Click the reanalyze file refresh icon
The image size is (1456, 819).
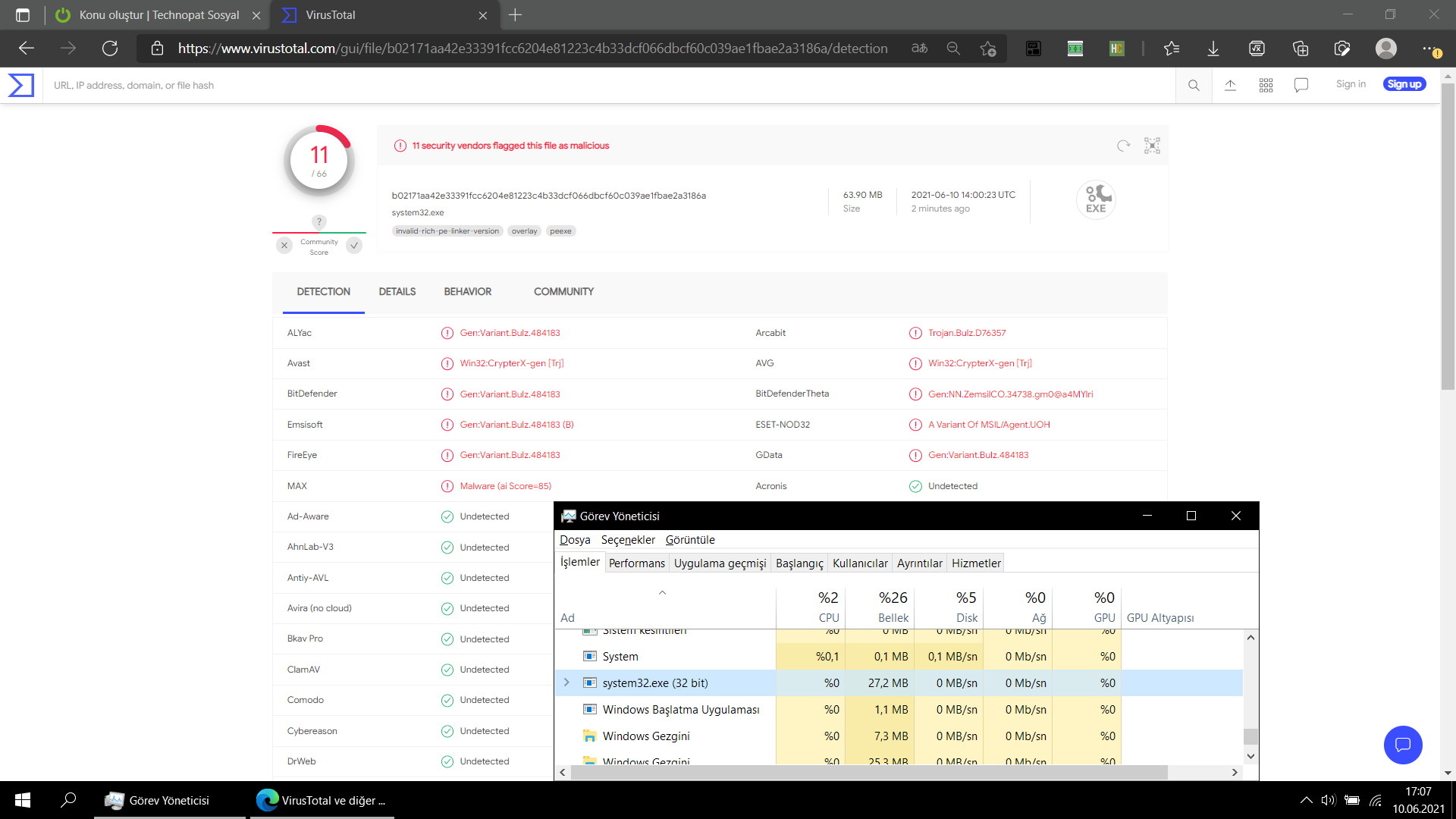(1123, 146)
